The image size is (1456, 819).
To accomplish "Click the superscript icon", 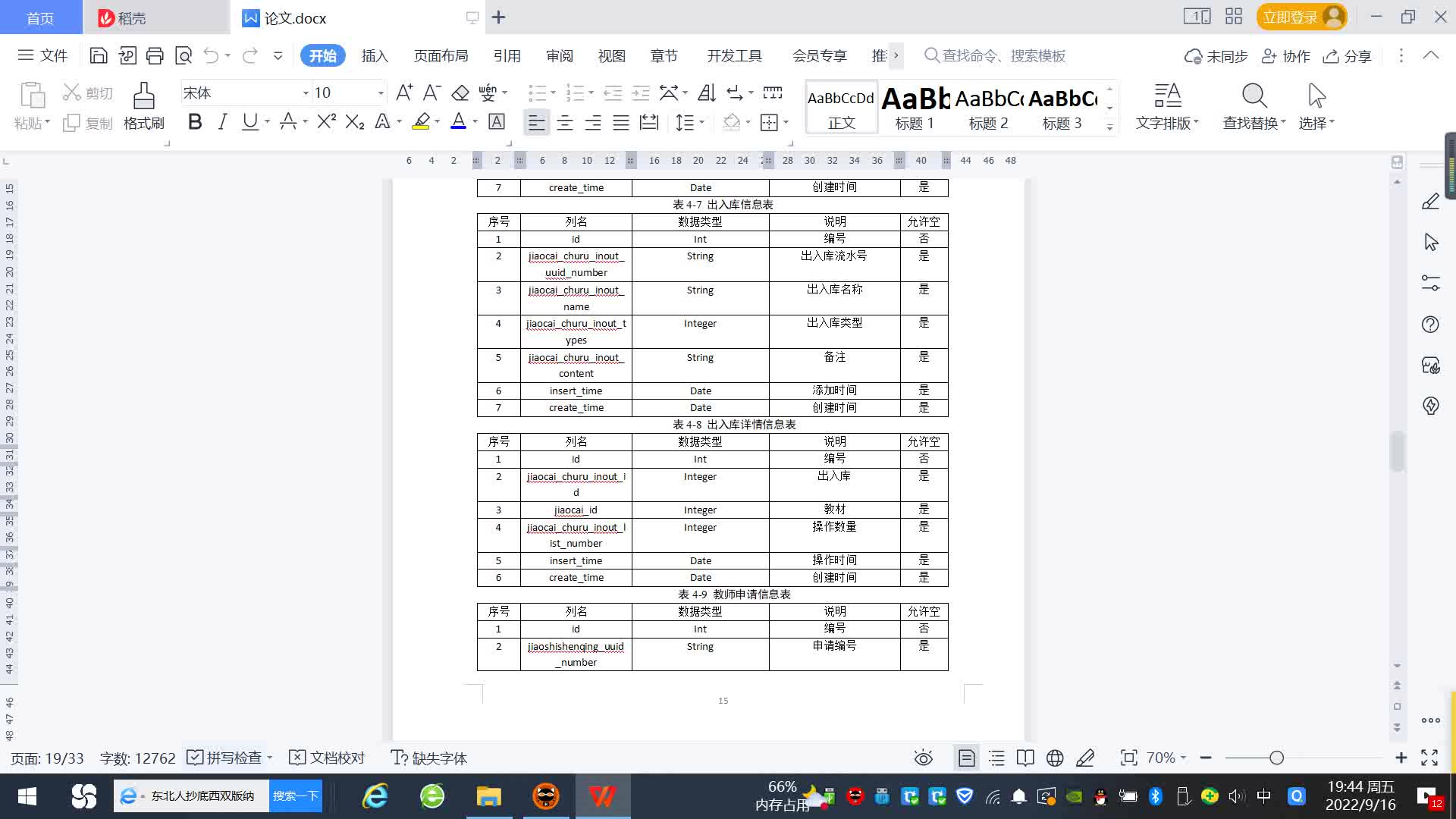I will (x=326, y=122).
